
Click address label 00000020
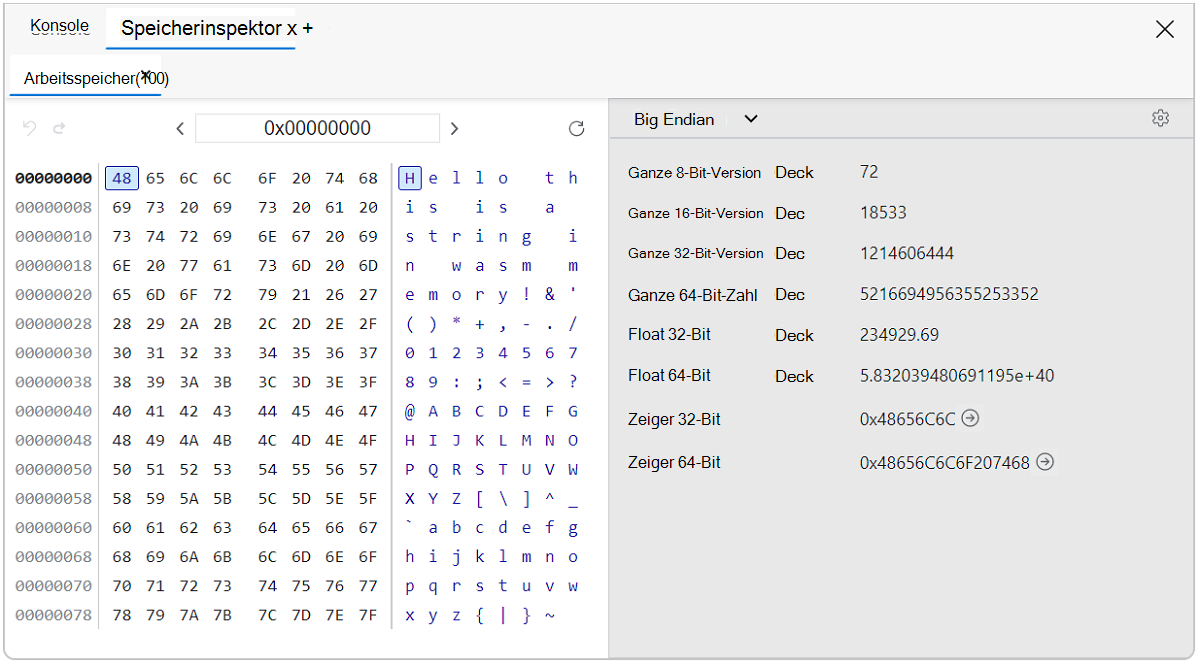coord(54,294)
